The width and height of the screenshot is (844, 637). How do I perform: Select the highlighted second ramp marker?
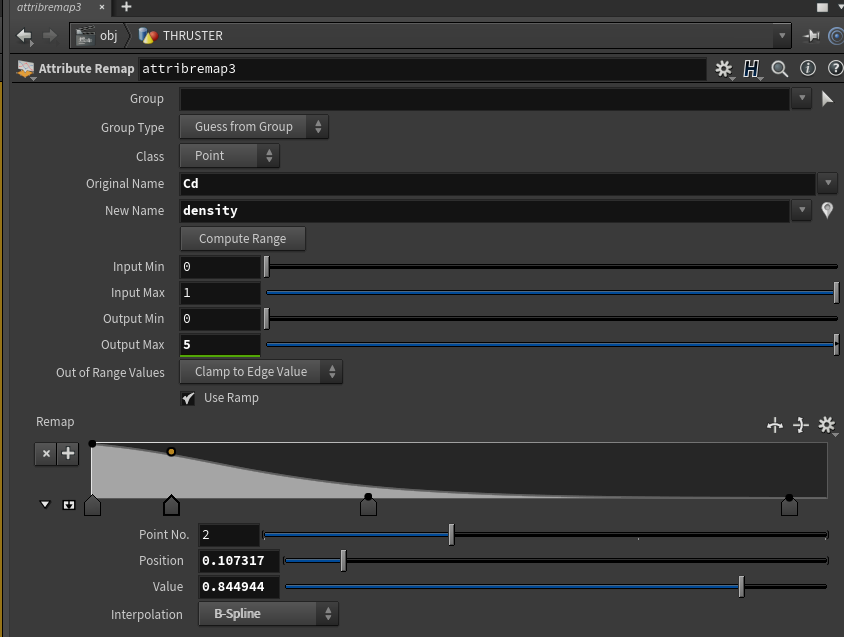point(172,506)
